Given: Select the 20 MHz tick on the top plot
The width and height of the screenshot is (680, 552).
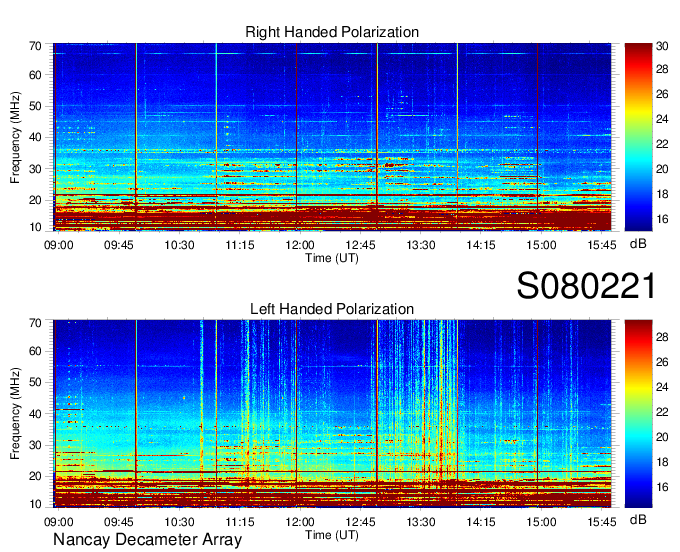Looking at the screenshot, I should [35, 200].
